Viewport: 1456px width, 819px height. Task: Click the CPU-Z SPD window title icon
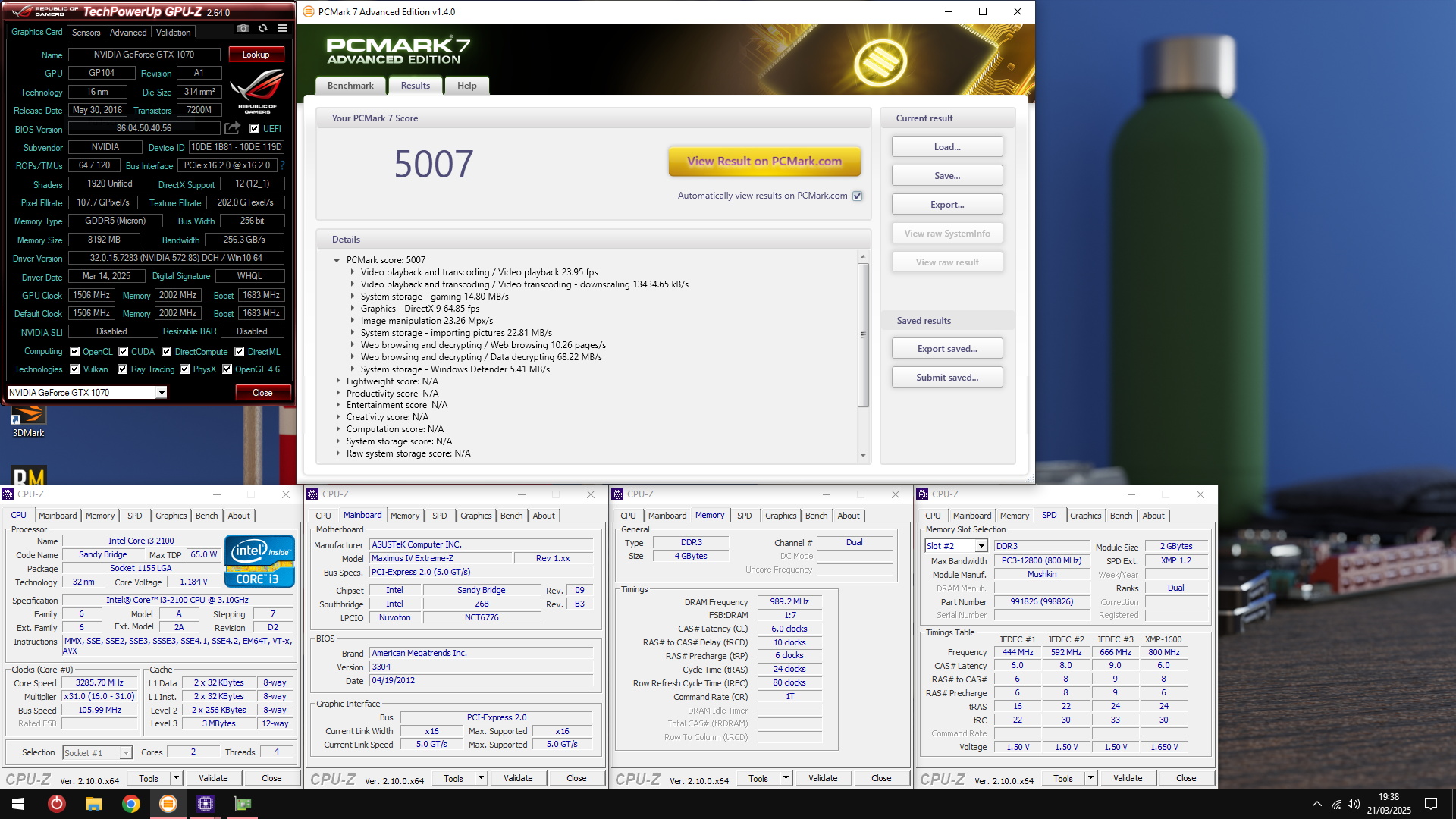[x=922, y=494]
